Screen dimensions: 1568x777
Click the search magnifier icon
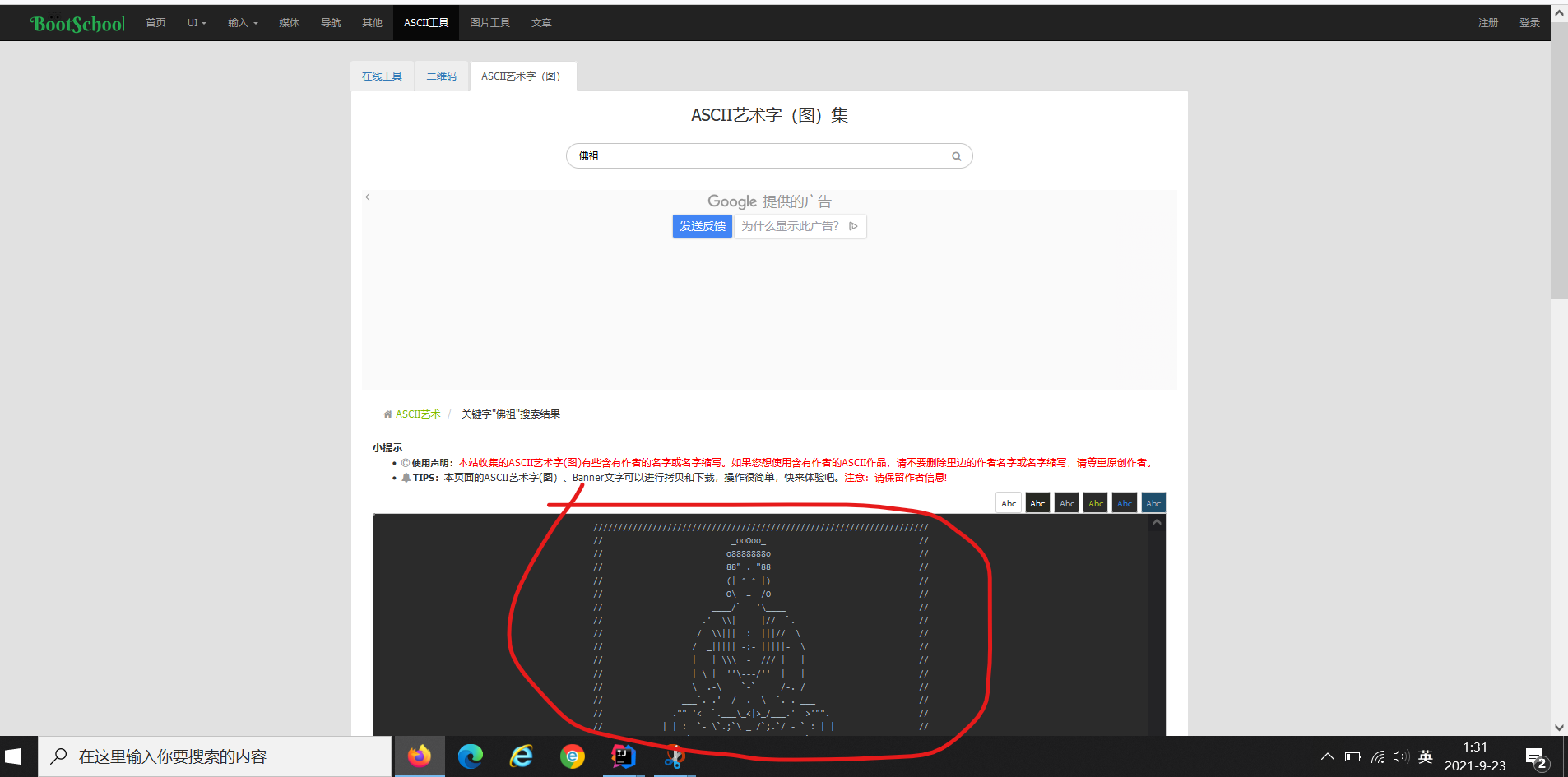(x=955, y=155)
